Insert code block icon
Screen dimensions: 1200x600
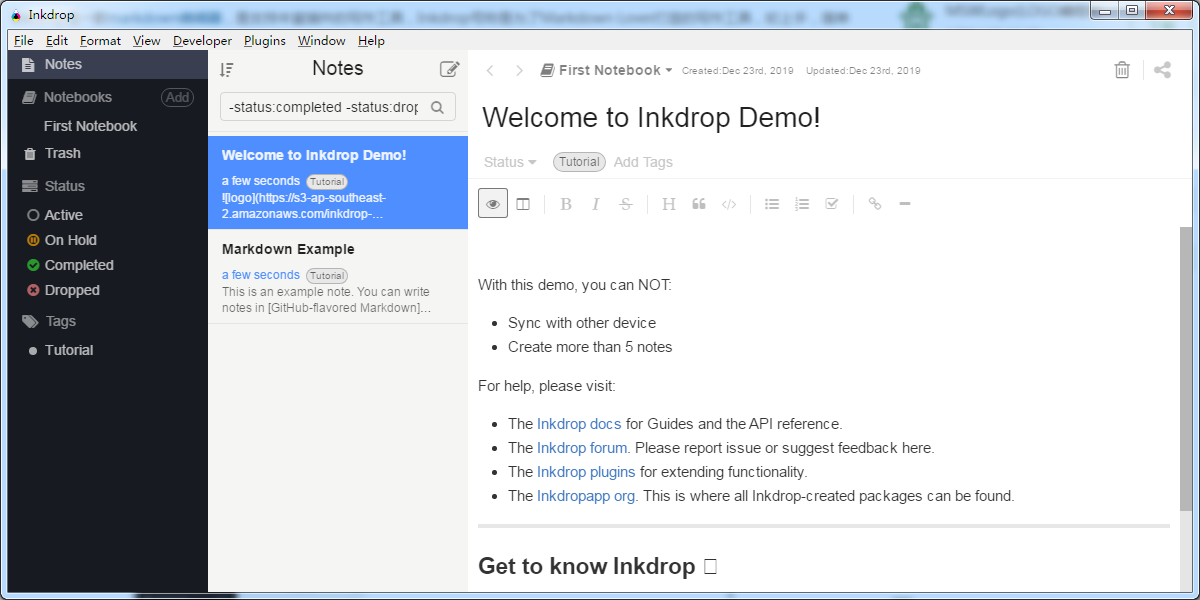pyautogui.click(x=729, y=204)
